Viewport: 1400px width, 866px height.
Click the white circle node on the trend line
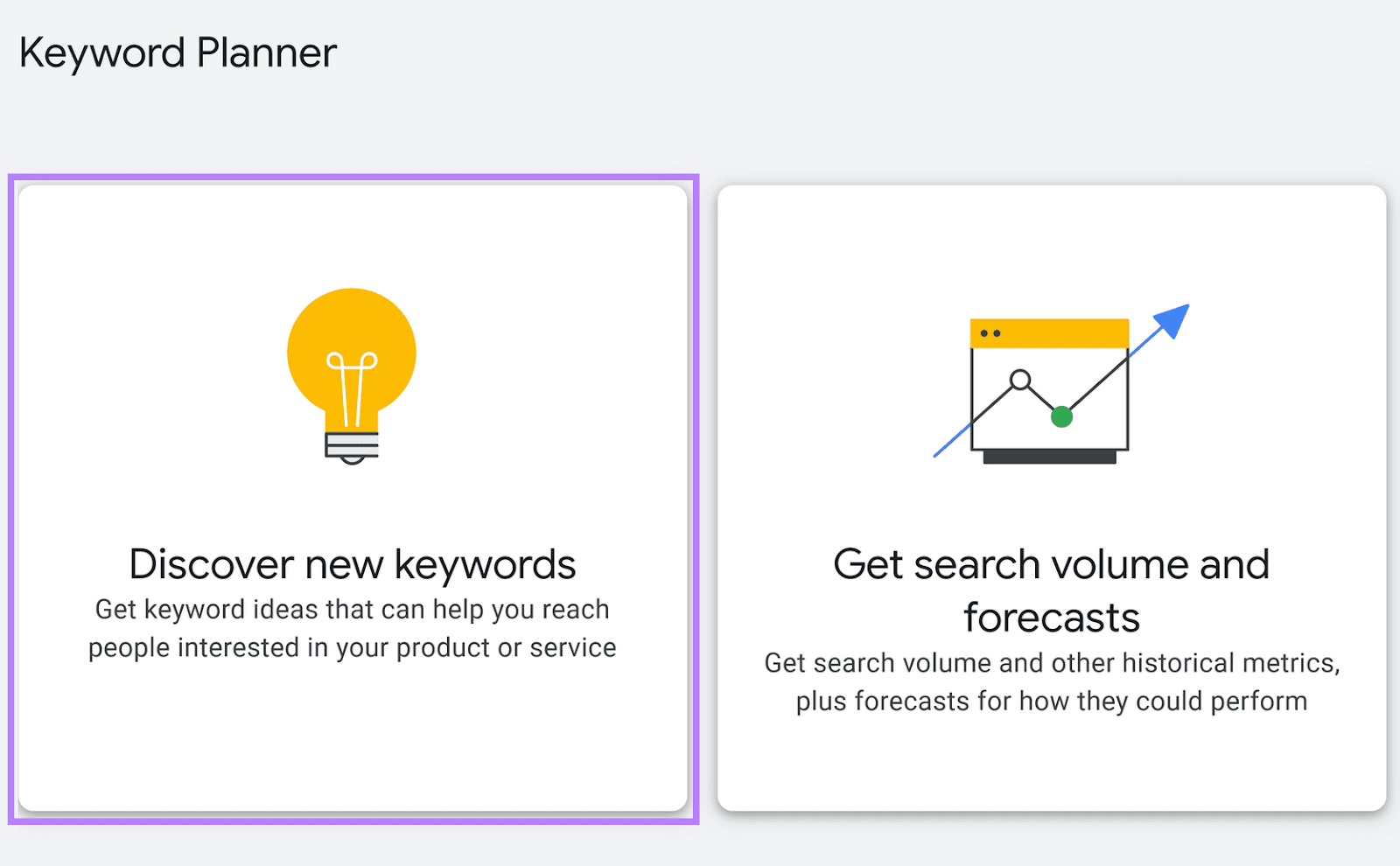click(x=1019, y=380)
